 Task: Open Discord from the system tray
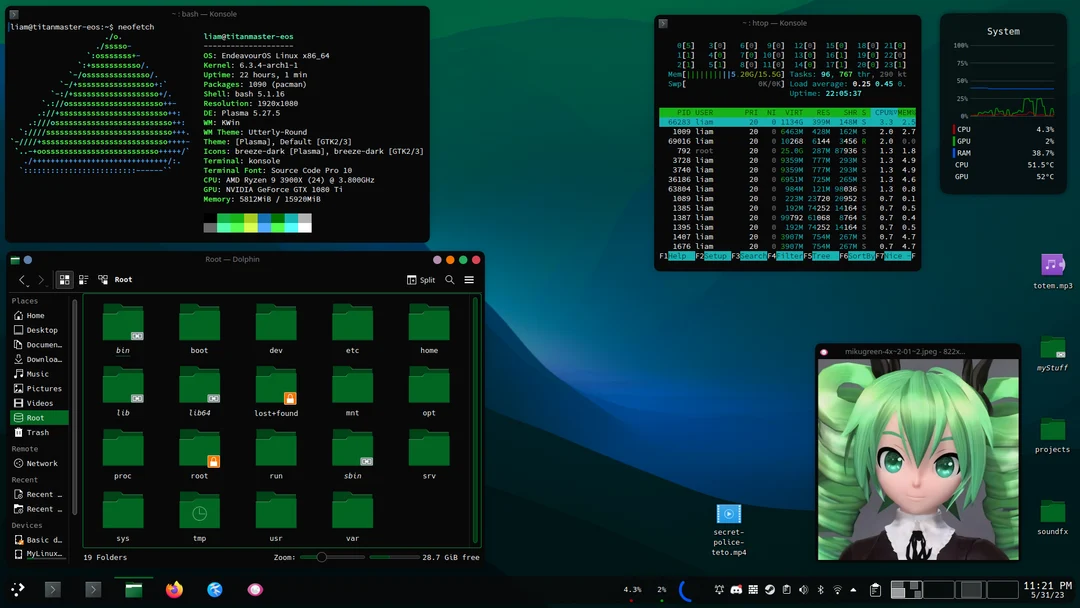point(737,589)
